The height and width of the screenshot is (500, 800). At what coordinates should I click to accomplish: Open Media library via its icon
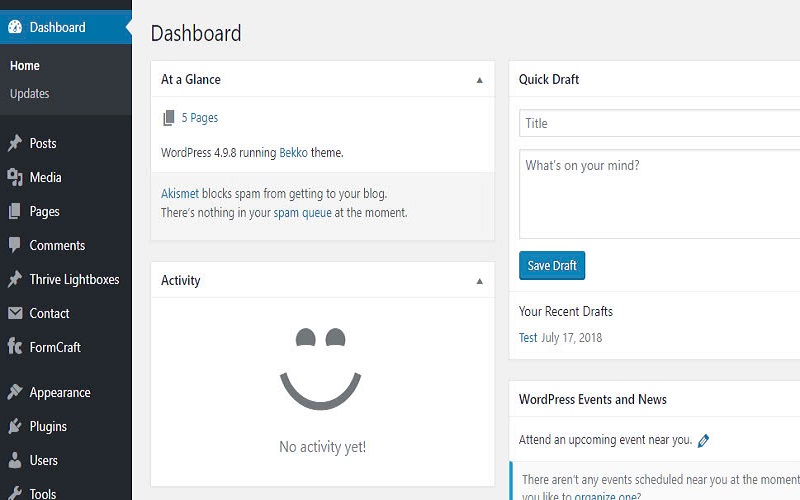(15, 177)
